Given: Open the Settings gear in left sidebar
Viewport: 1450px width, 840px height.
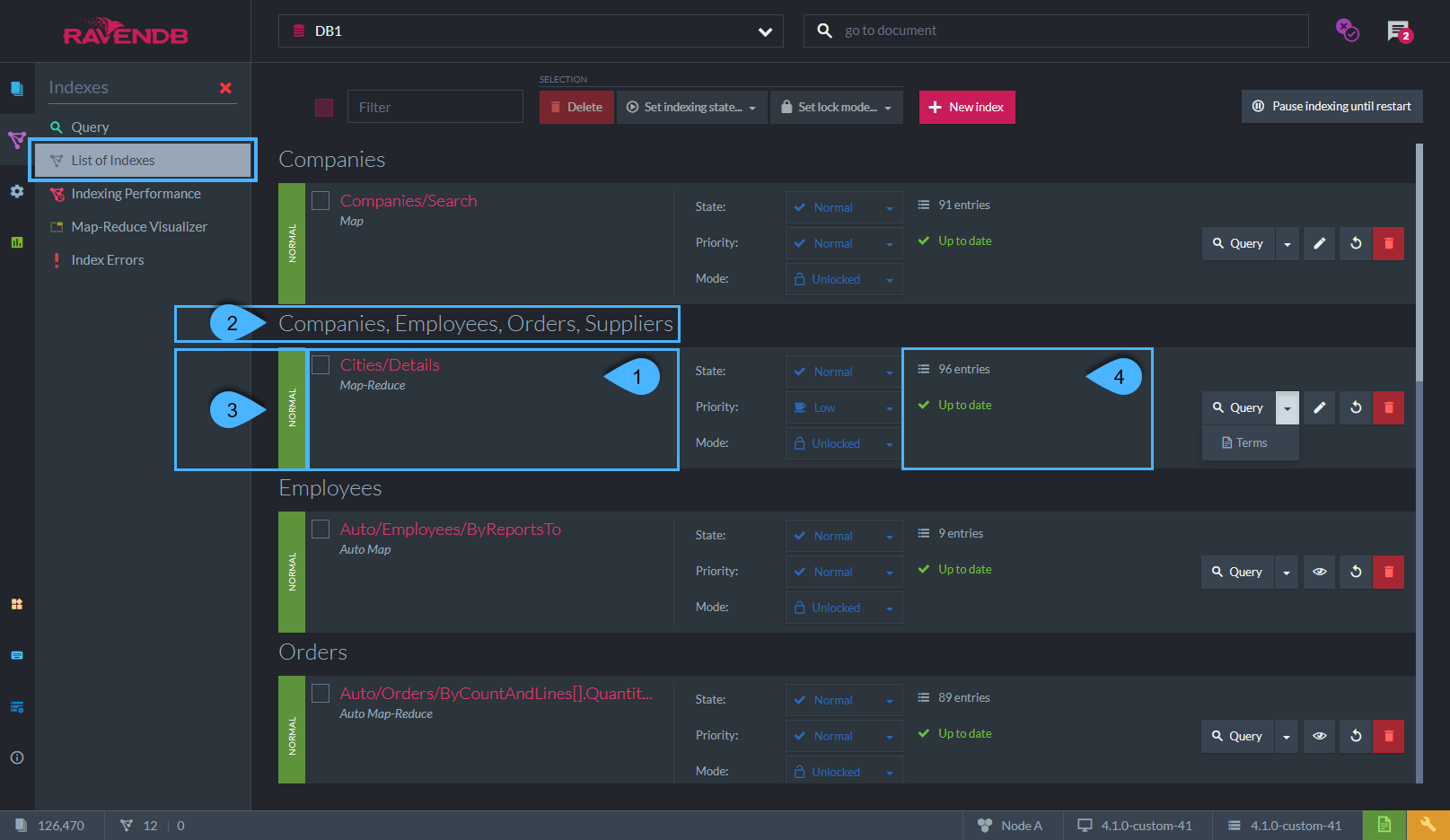Looking at the screenshot, I should (17, 191).
